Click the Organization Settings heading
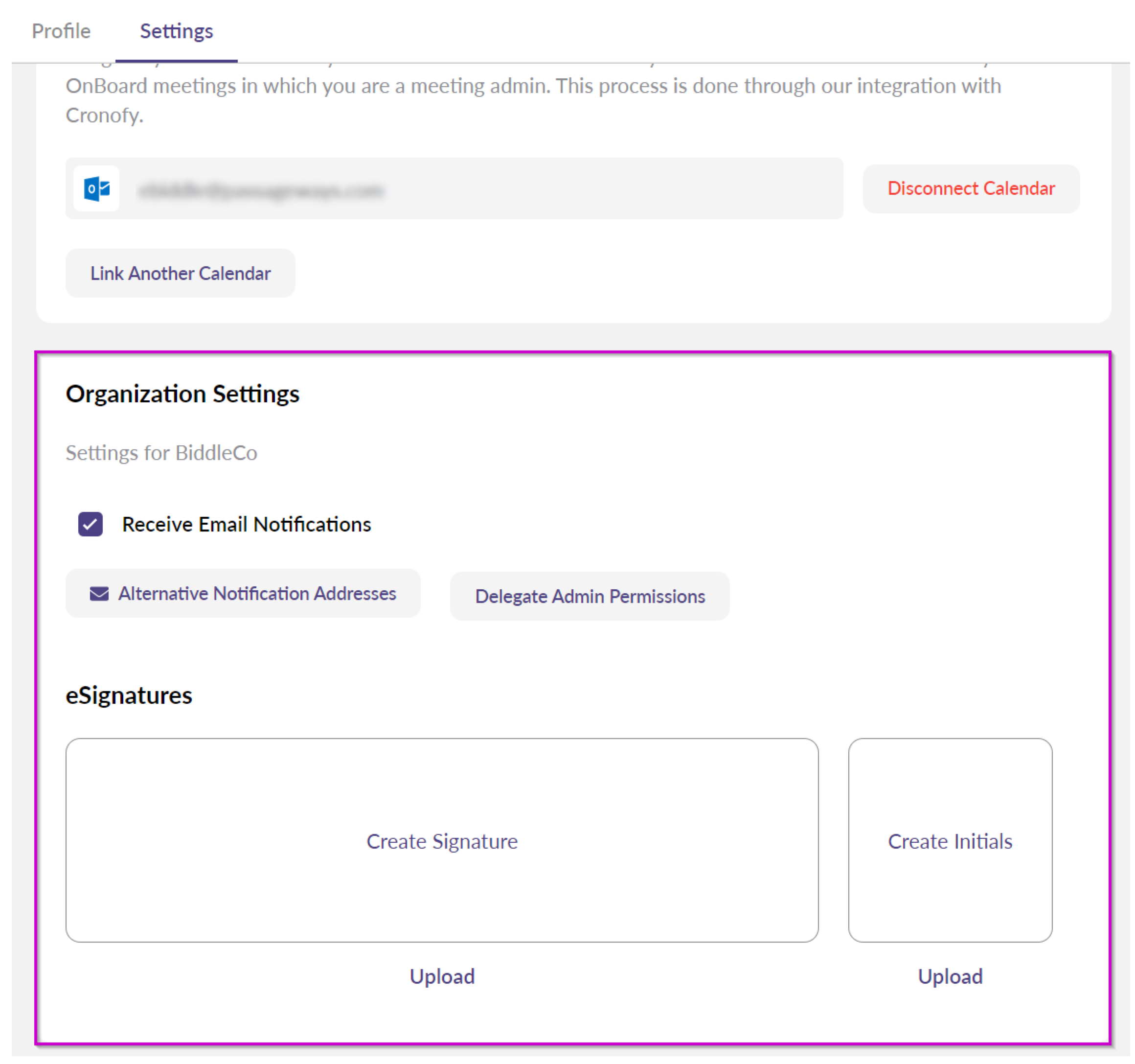 (x=182, y=394)
